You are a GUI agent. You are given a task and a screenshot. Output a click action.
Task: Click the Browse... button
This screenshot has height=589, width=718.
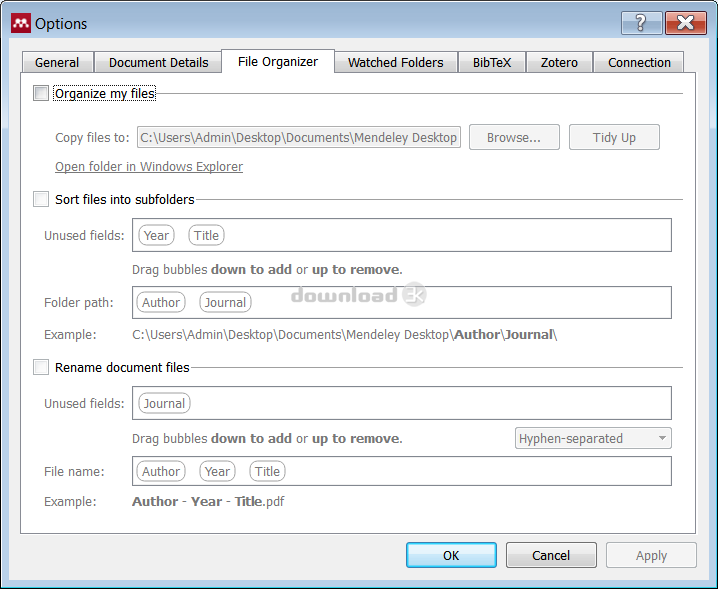point(514,137)
